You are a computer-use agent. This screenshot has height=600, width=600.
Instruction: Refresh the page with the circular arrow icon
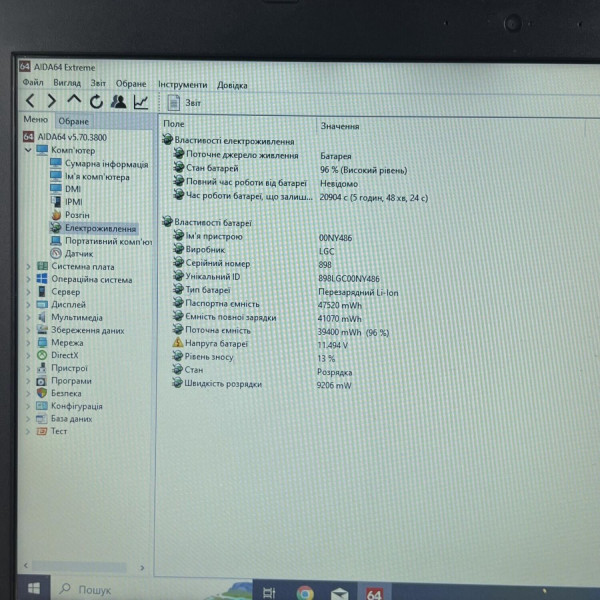point(96,101)
